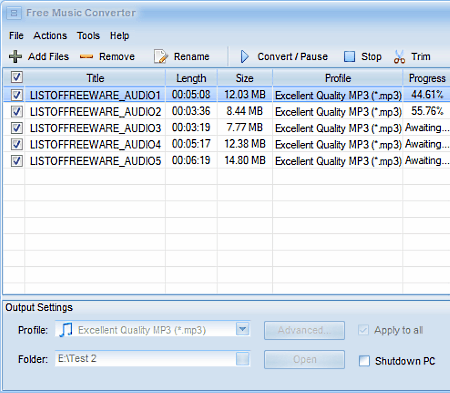
Task: Select the LISTOFFREEWARE_AUDIO4 row title
Action: pyautogui.click(x=95, y=145)
